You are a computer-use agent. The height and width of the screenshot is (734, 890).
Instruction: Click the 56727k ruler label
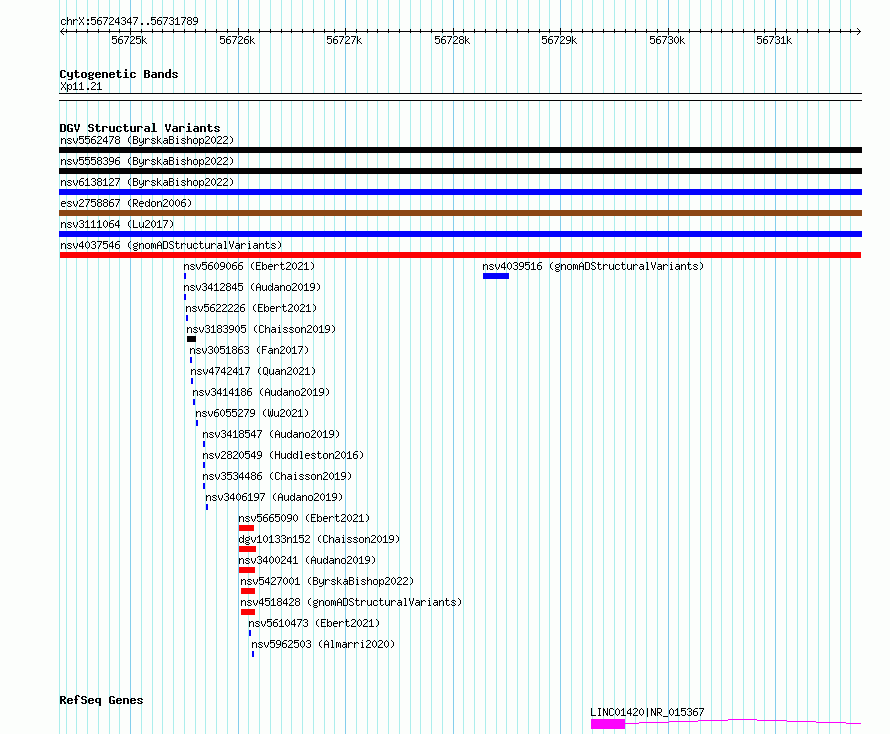point(344,40)
